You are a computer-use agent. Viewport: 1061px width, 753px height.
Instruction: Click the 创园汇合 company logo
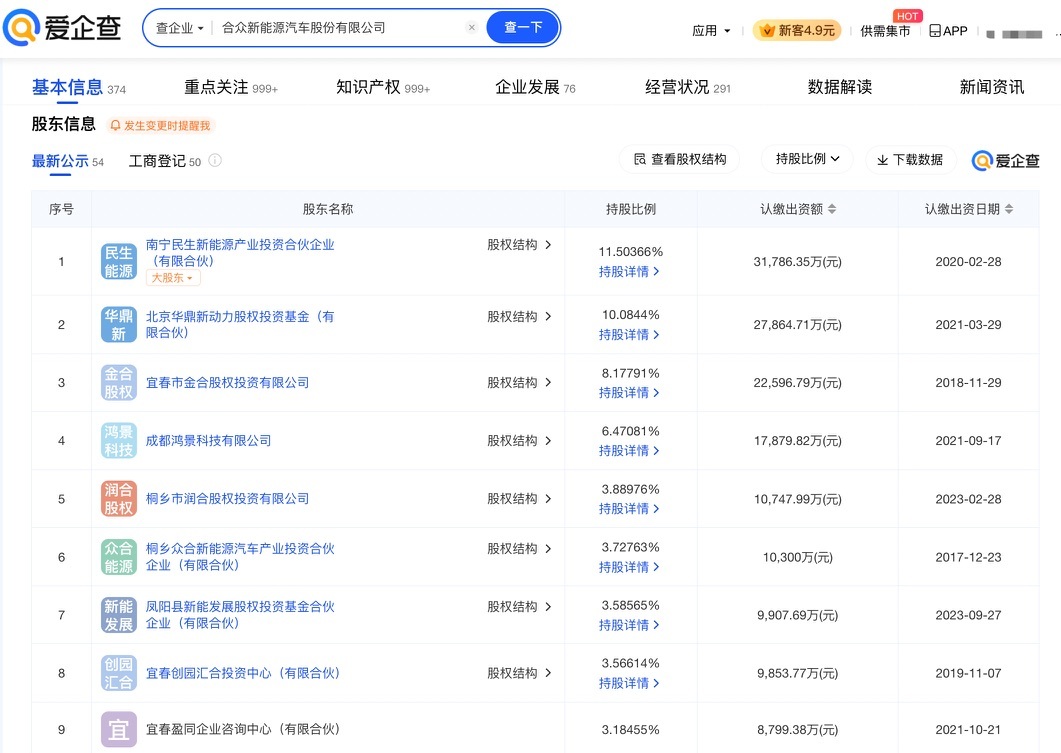tap(118, 673)
